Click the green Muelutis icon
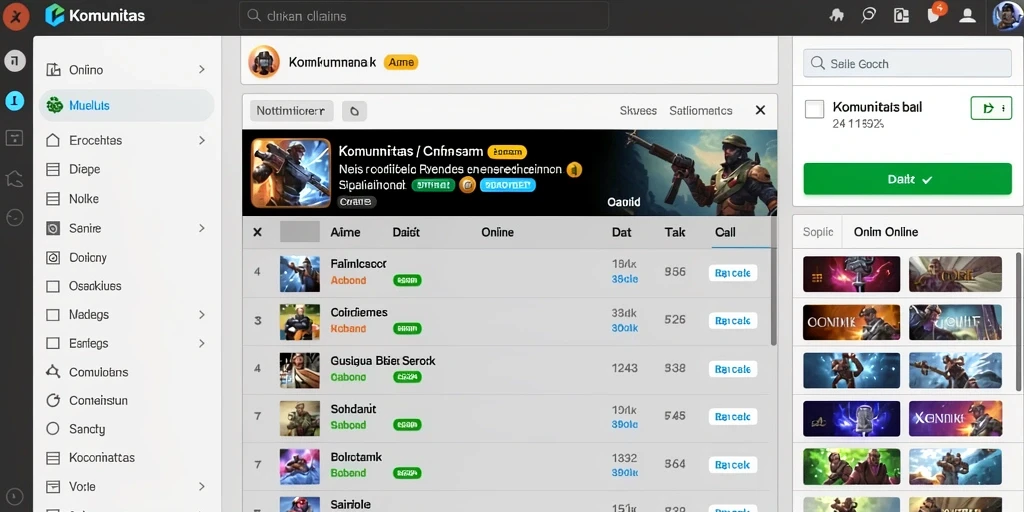Screen dimensions: 1024x512 point(55,105)
